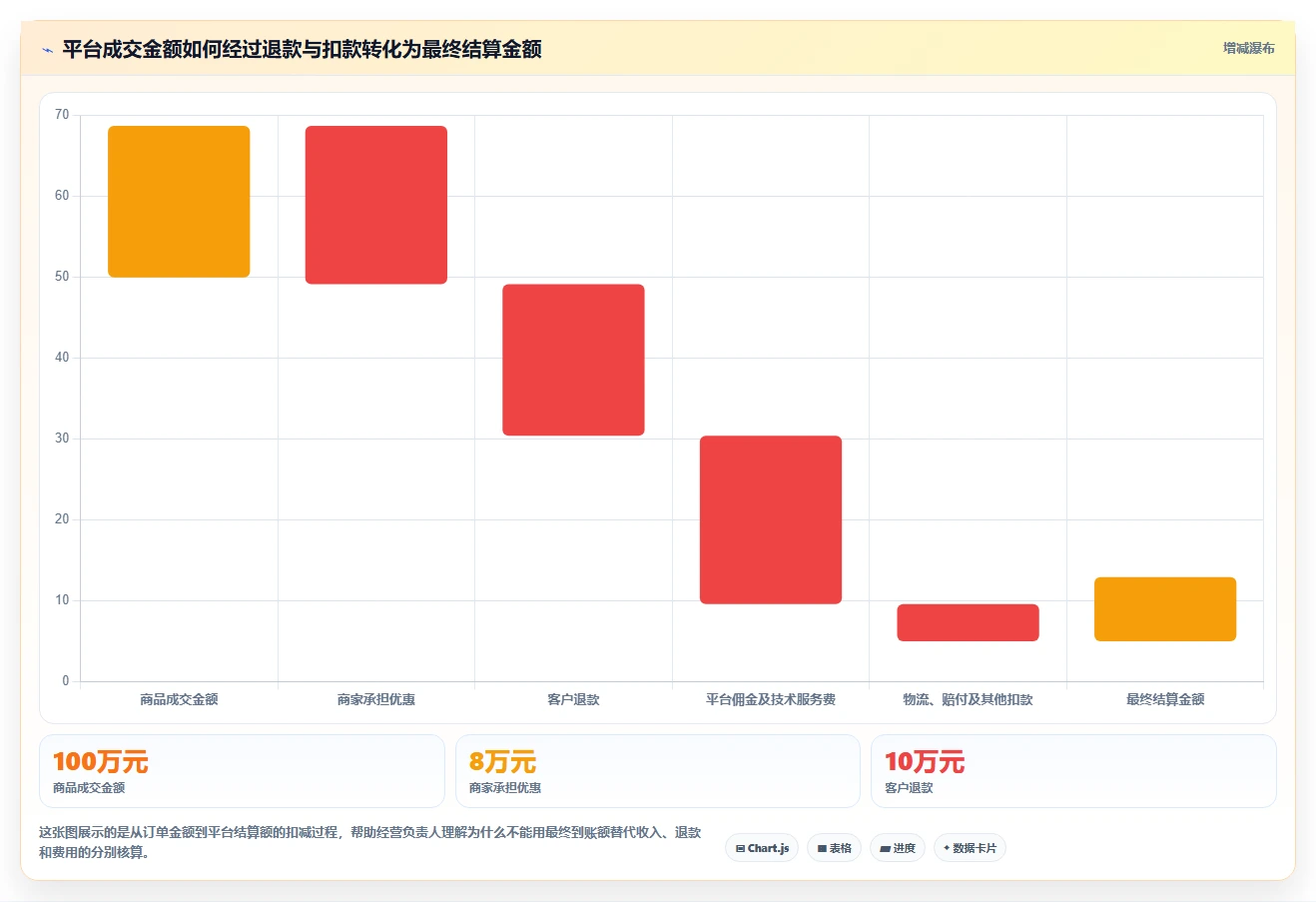Click the 最终结算金额 x-axis label
The width and height of the screenshot is (1316, 902).
click(1165, 699)
